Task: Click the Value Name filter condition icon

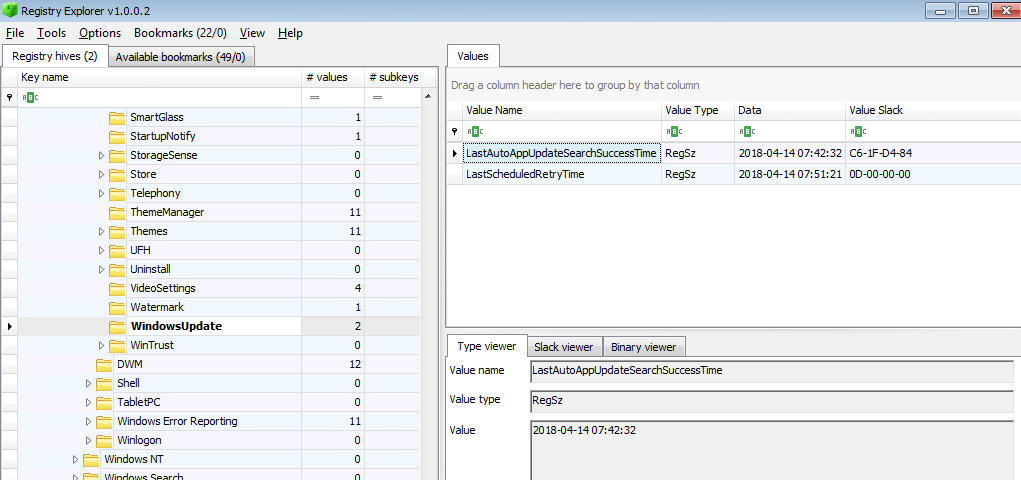Action: pos(475,132)
